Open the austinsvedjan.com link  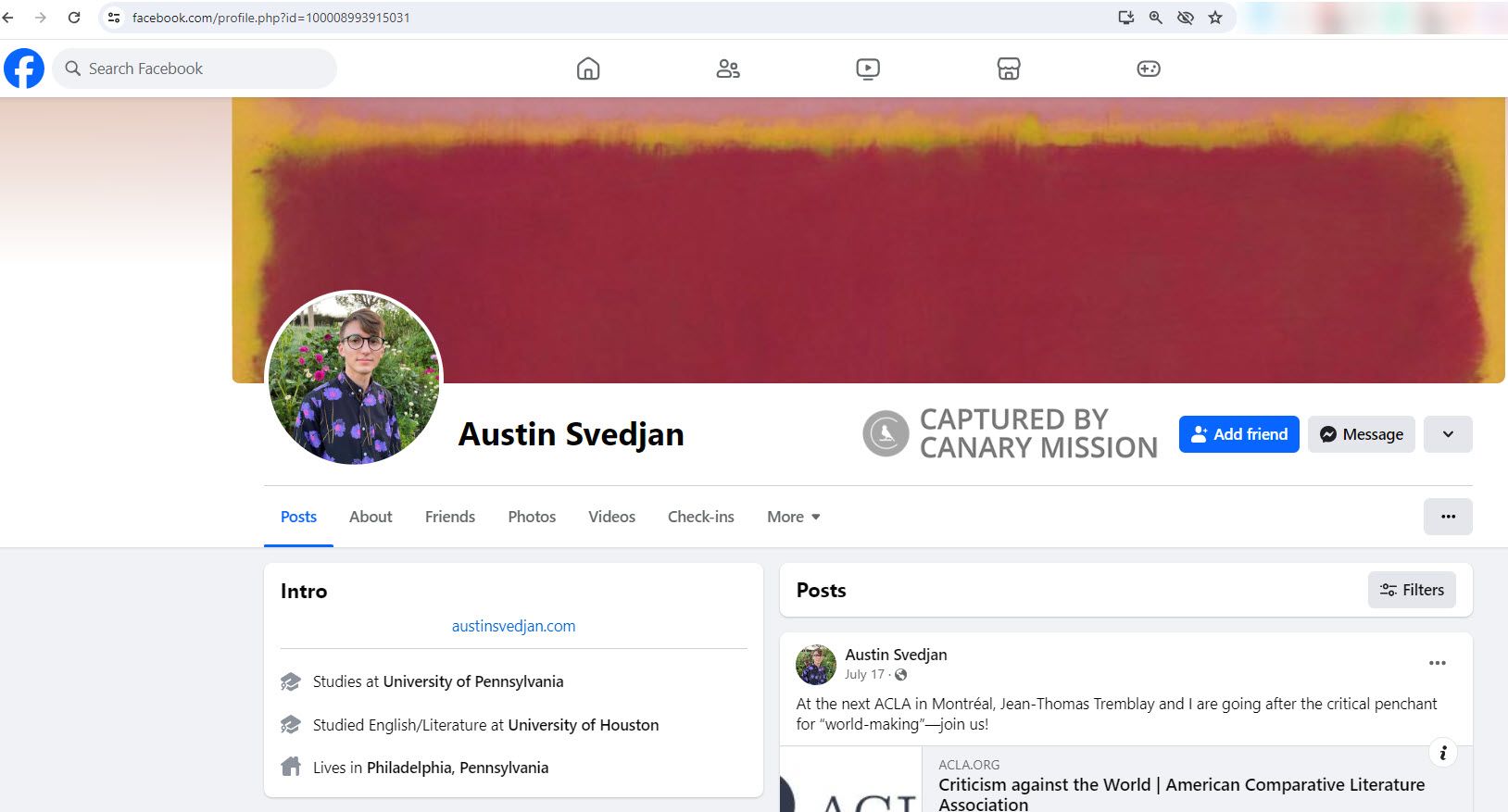tap(513, 626)
